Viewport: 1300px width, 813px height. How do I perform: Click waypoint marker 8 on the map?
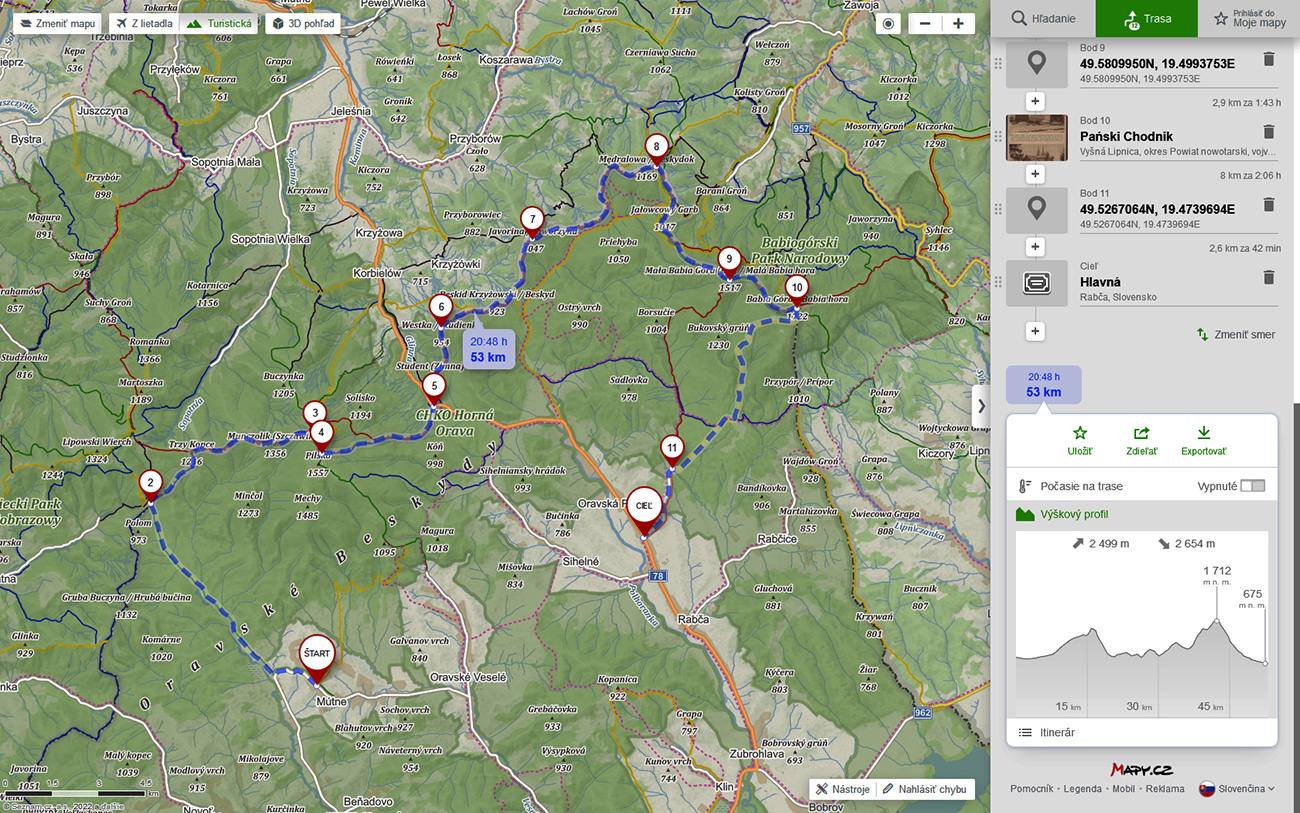(x=656, y=147)
